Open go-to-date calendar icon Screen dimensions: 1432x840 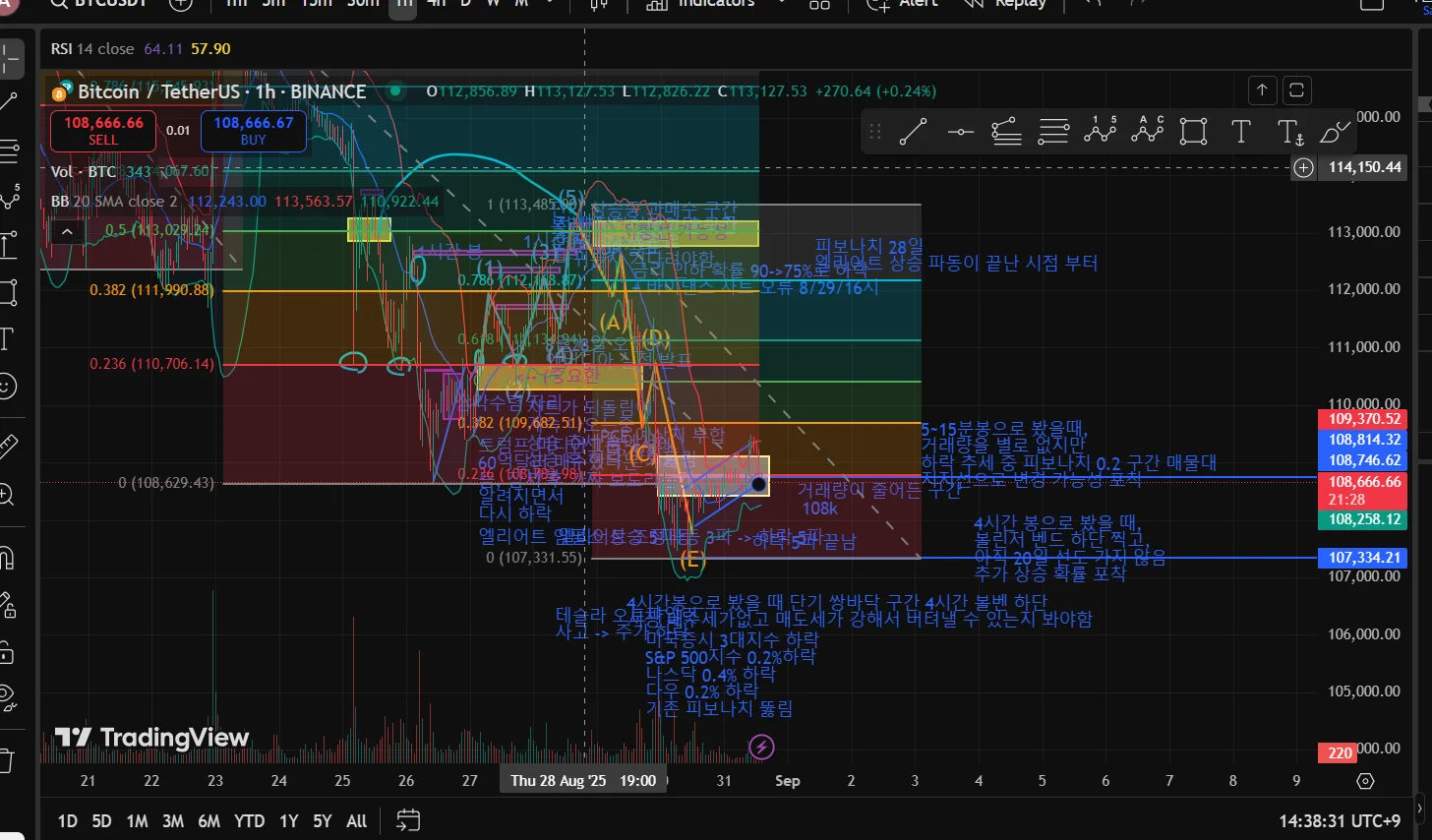408,820
